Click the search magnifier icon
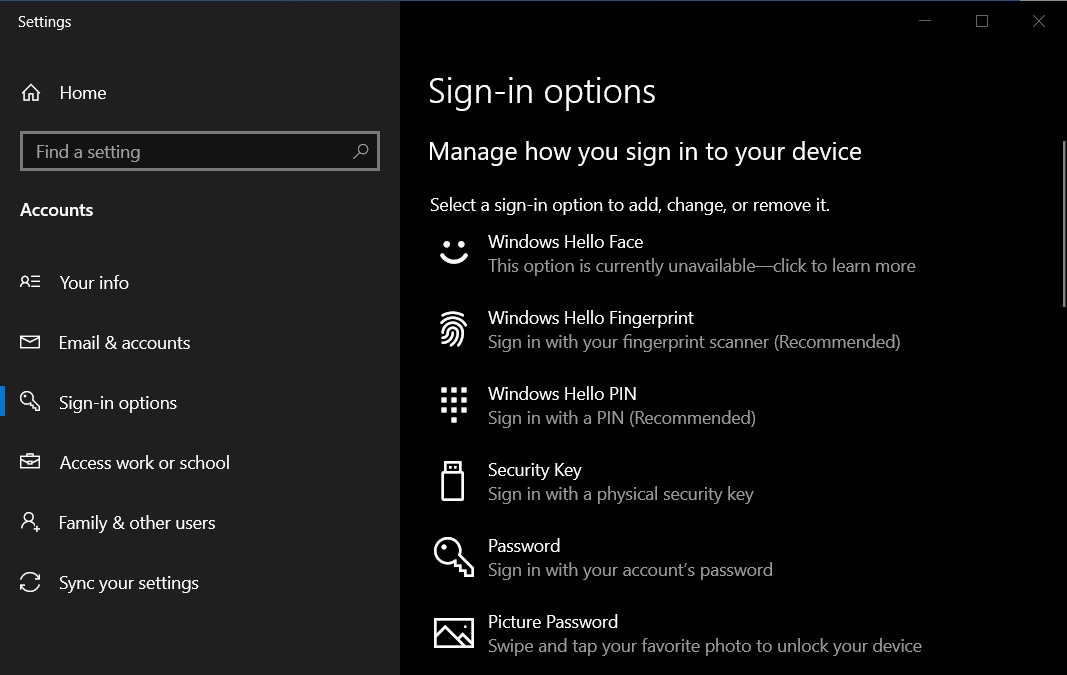The height and width of the screenshot is (675, 1067). (361, 151)
